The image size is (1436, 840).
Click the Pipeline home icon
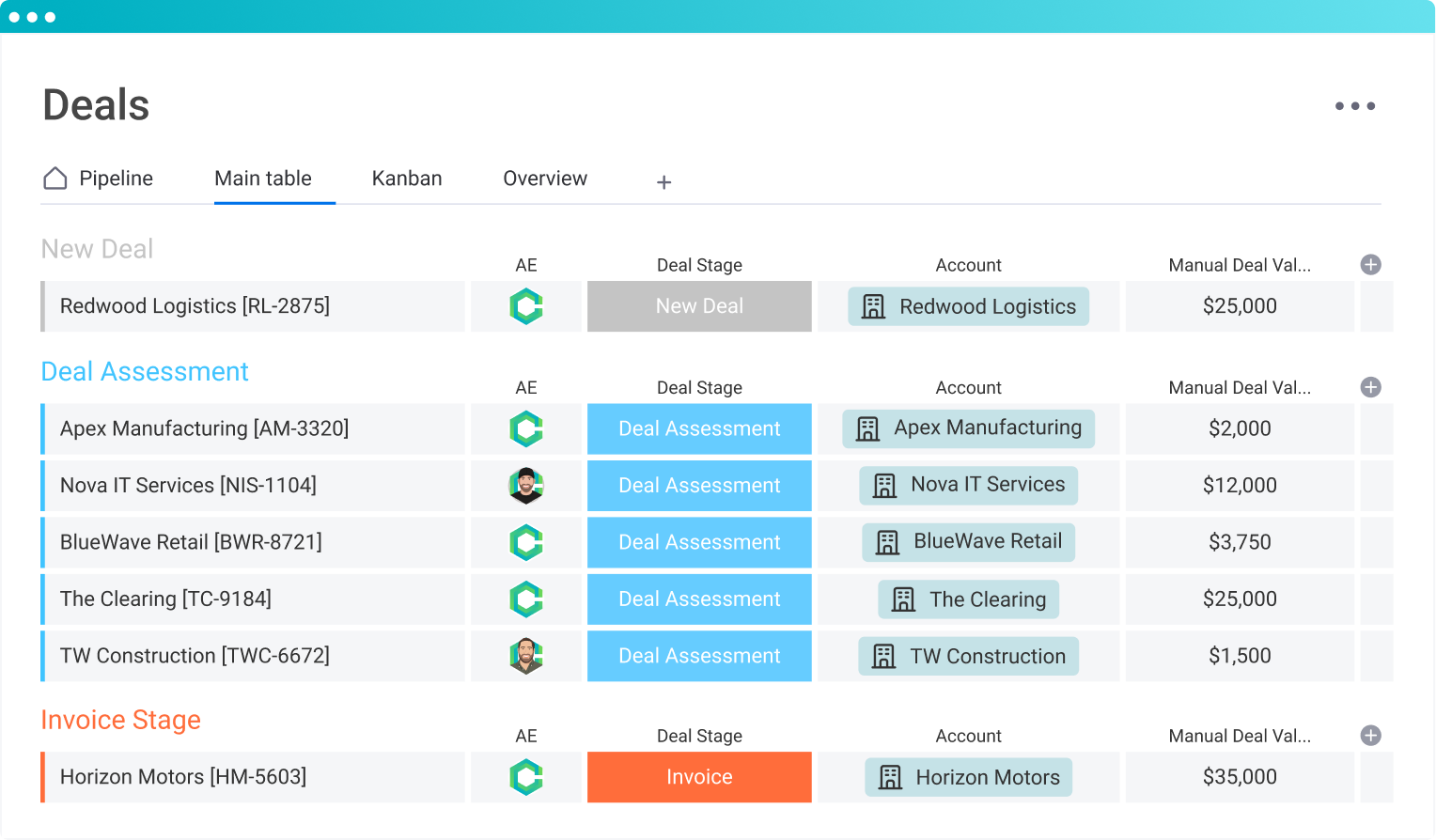(55, 179)
